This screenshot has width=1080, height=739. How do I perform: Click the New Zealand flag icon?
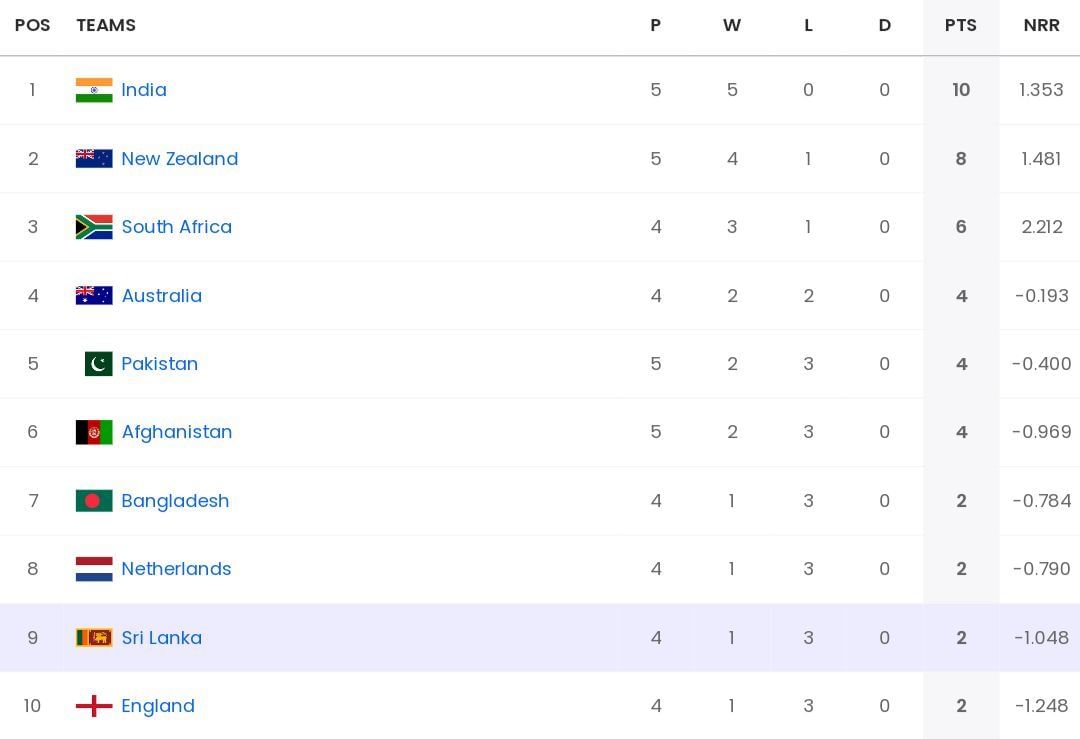(93, 157)
